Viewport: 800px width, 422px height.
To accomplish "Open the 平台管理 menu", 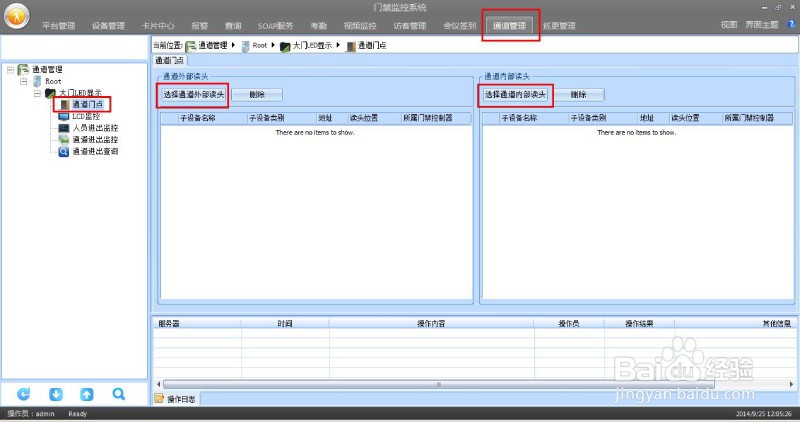I will 58,26.
